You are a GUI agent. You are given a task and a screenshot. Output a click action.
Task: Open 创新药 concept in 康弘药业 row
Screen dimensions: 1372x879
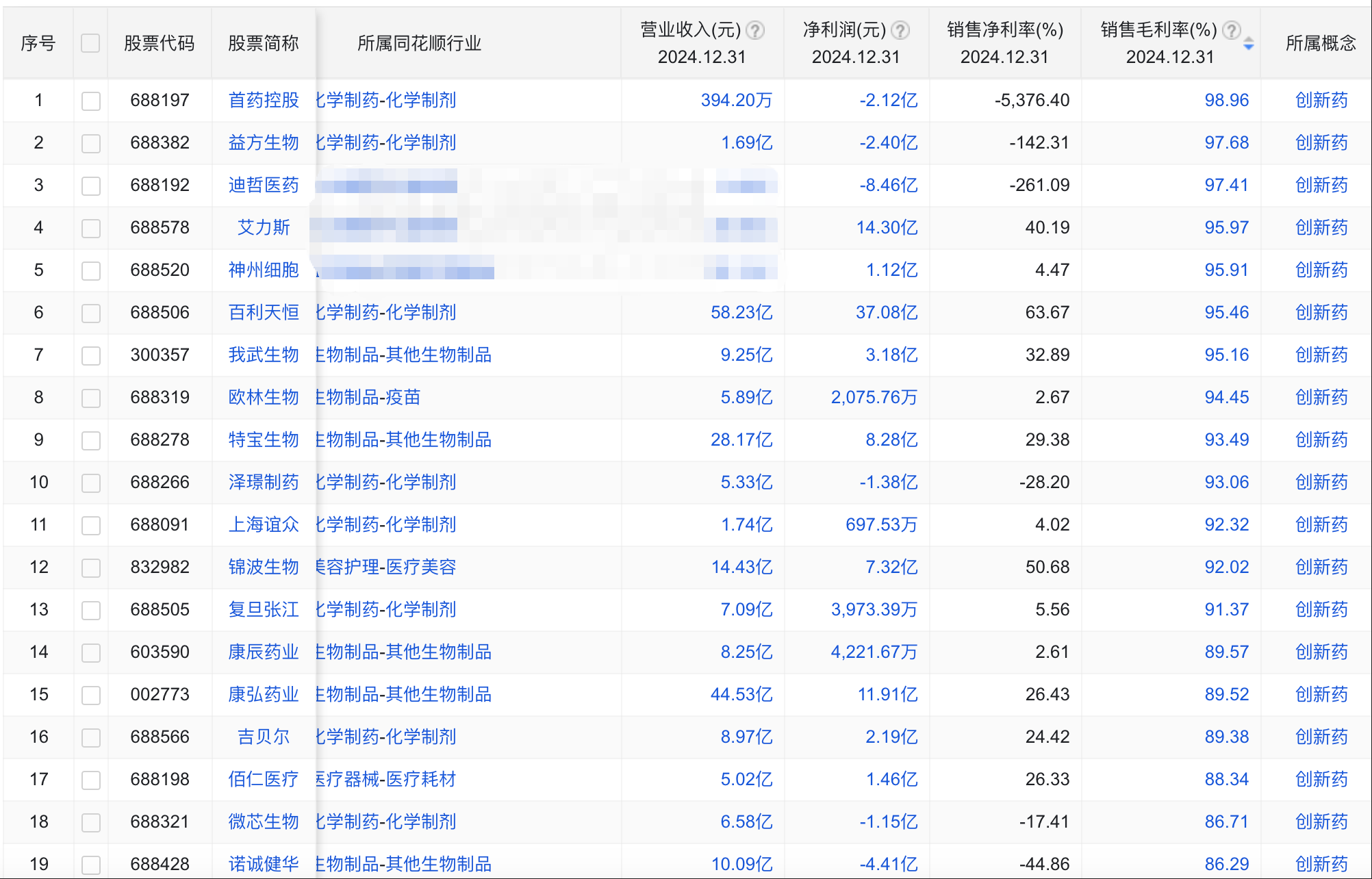pyautogui.click(x=1321, y=694)
